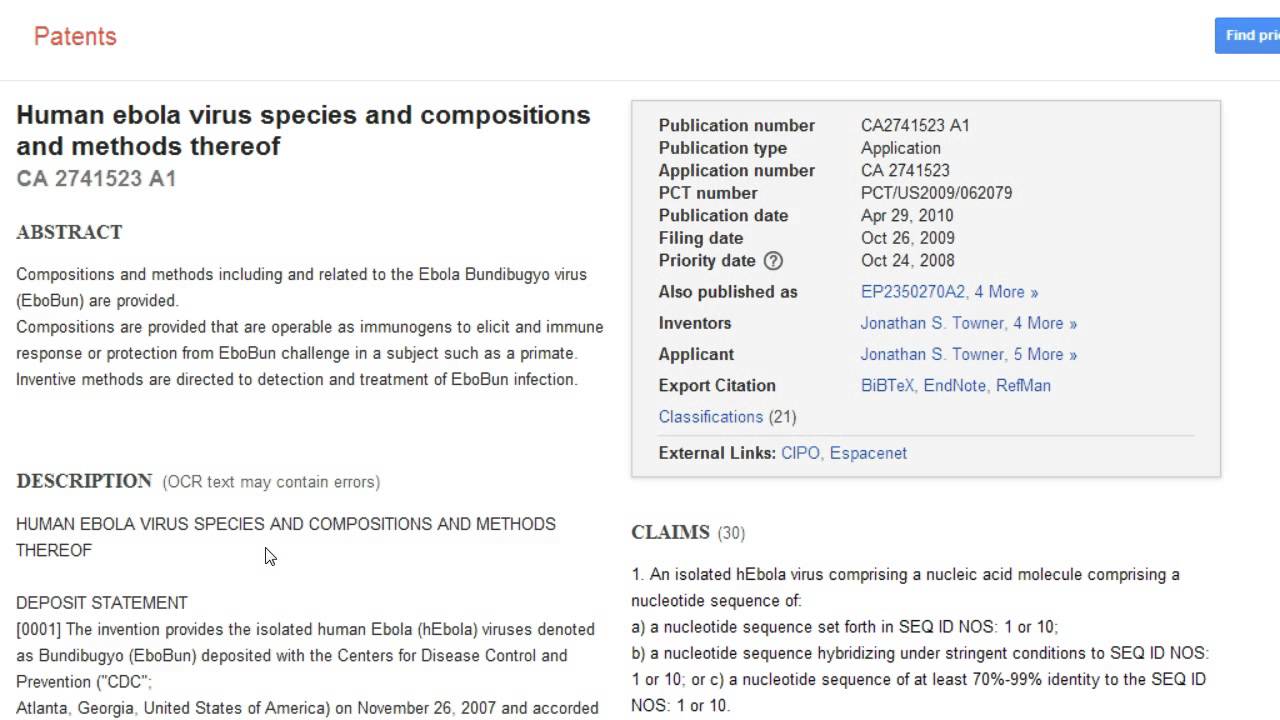
Task: Export citation as BiBTeX
Action: click(x=887, y=385)
